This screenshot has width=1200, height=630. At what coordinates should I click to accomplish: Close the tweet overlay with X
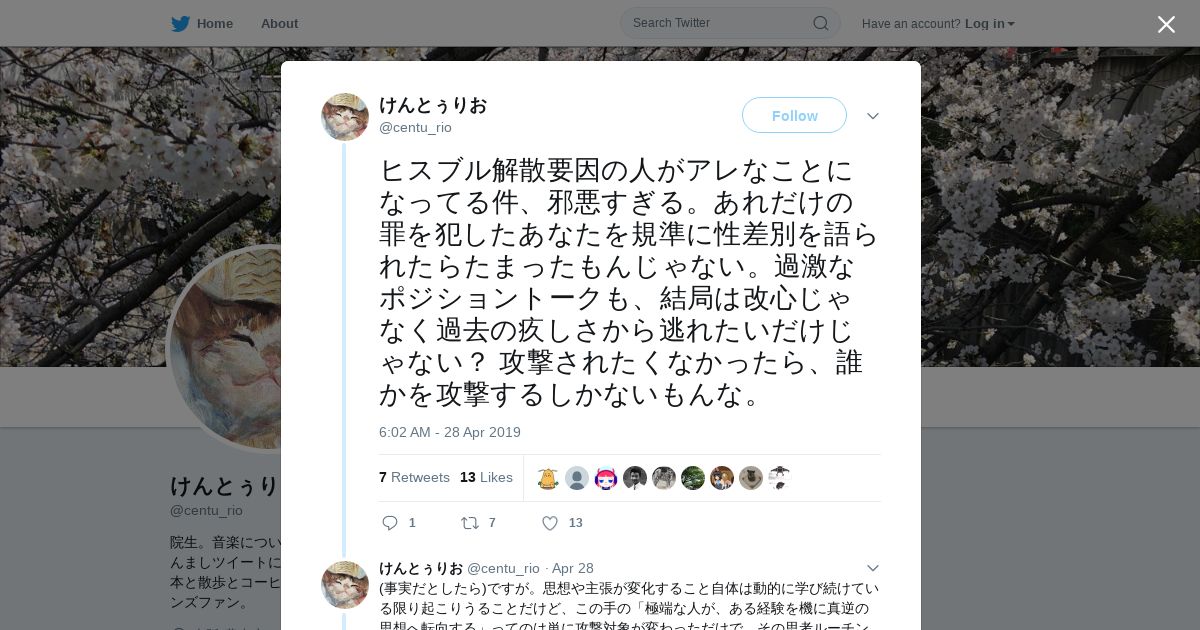click(1166, 24)
